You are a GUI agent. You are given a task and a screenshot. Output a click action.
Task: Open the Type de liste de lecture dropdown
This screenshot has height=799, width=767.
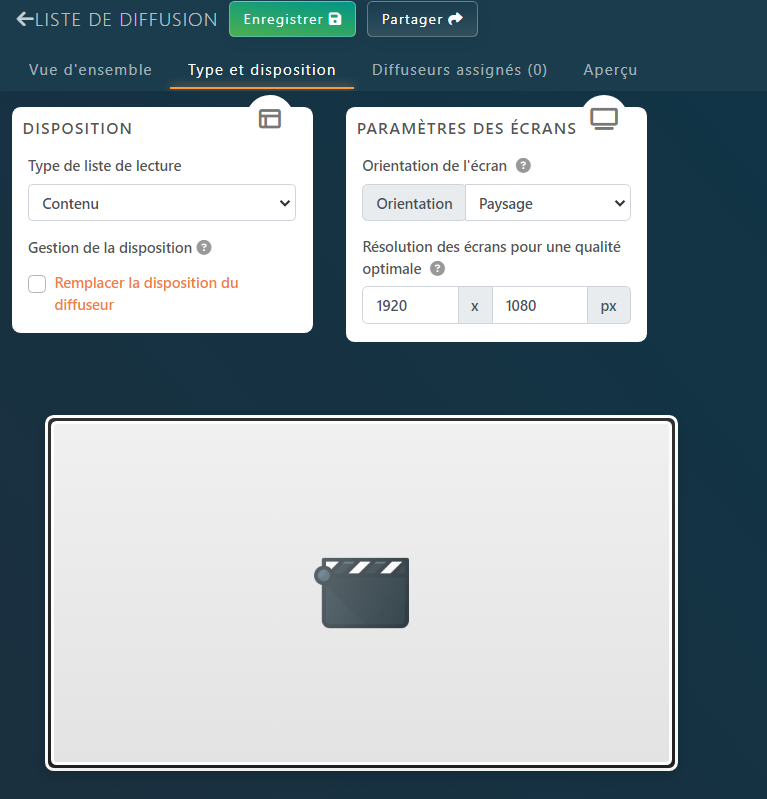pyautogui.click(x=162, y=203)
